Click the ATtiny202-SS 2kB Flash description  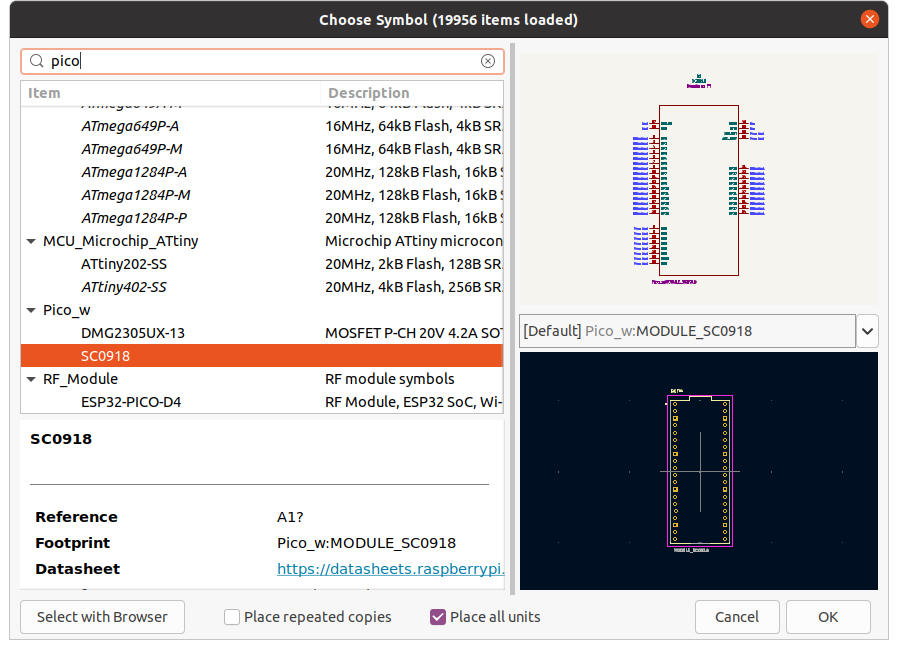[414, 264]
